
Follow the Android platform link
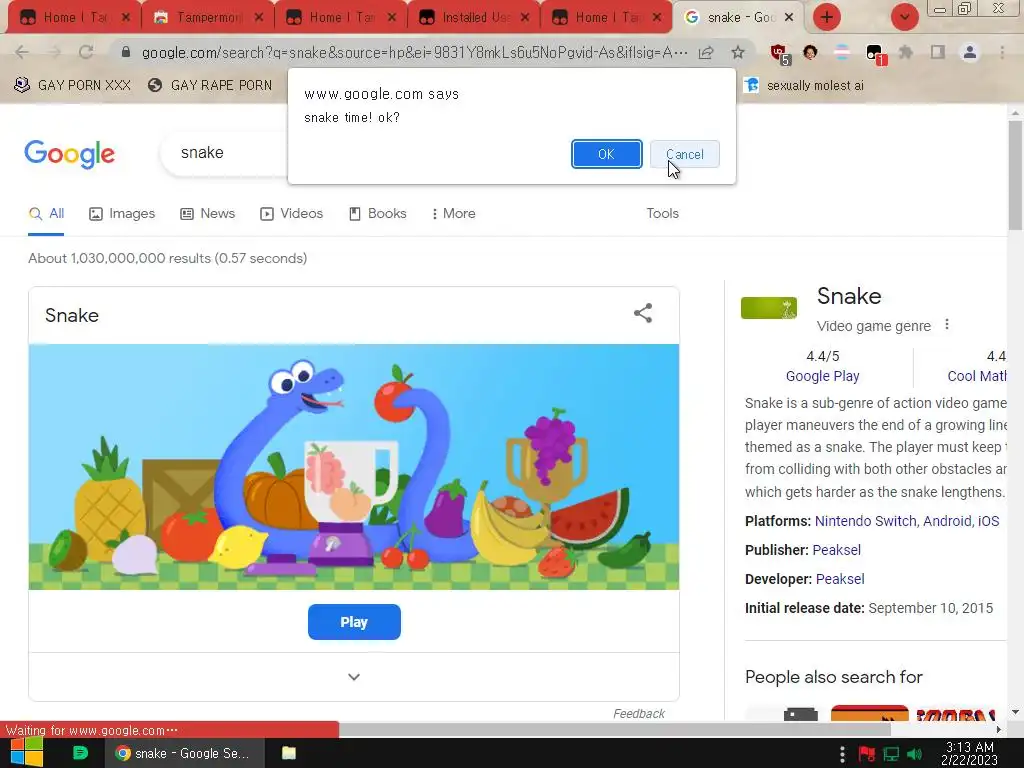(947, 521)
